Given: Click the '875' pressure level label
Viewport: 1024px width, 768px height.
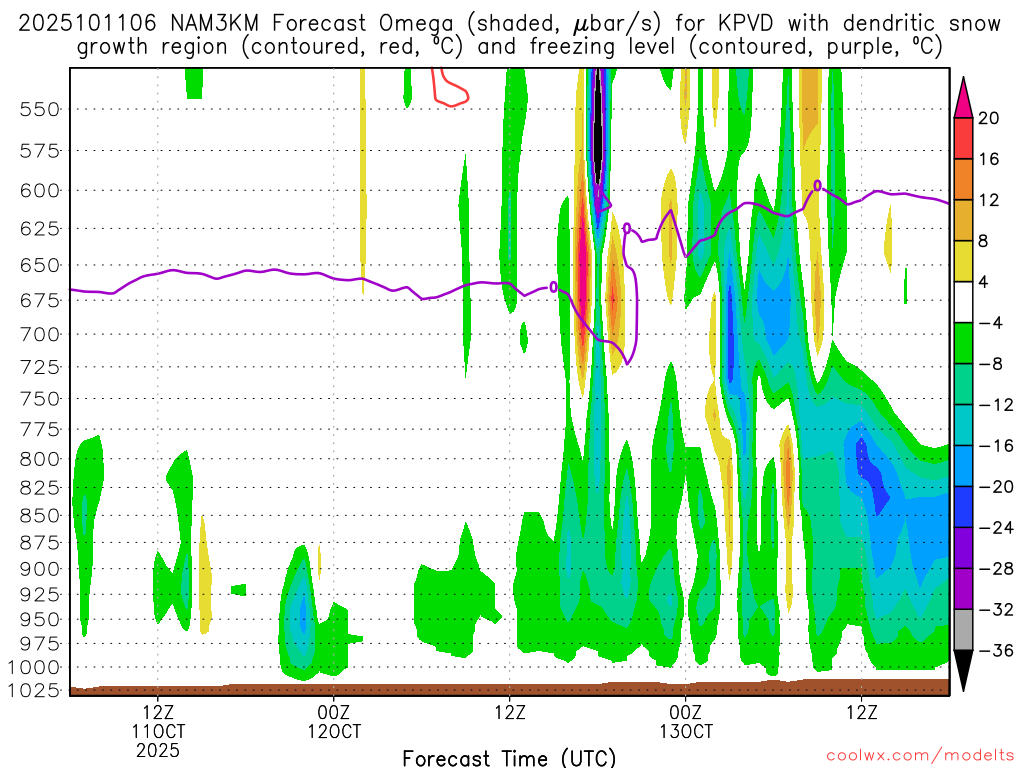Looking at the screenshot, I should [x=40, y=543].
